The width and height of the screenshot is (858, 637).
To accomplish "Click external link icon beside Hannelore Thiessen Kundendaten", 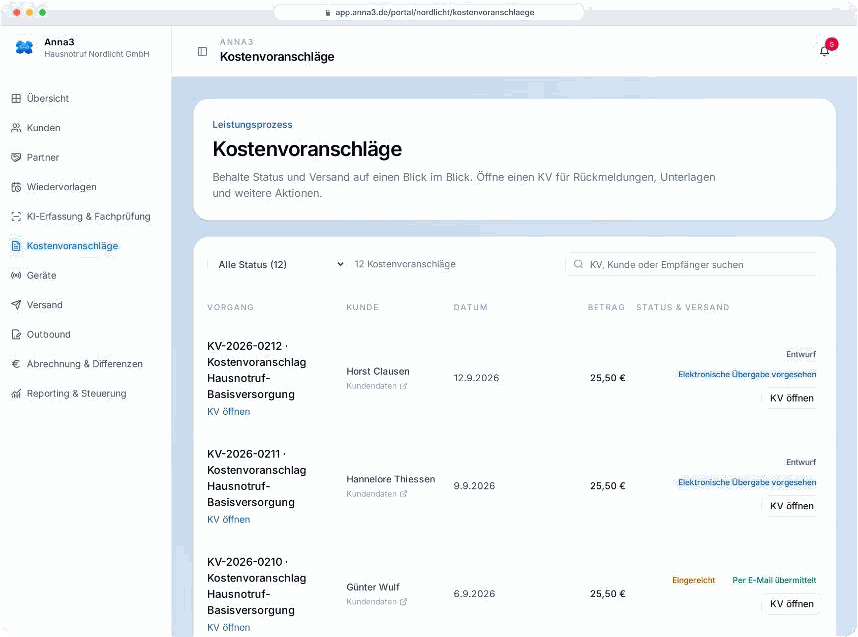I will click(403, 494).
